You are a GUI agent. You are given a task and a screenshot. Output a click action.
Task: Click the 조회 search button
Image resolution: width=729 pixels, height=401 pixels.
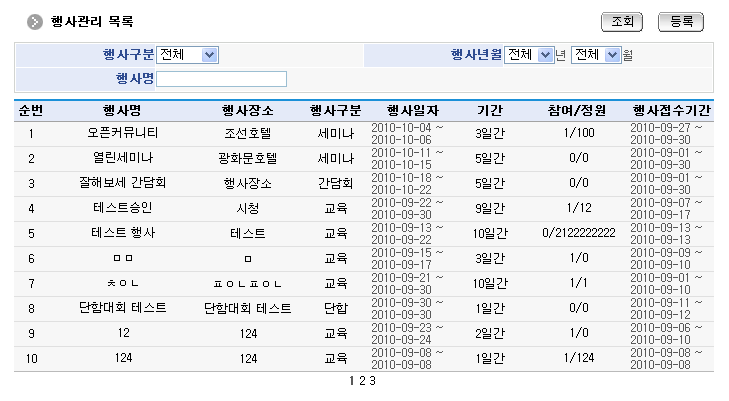click(621, 21)
